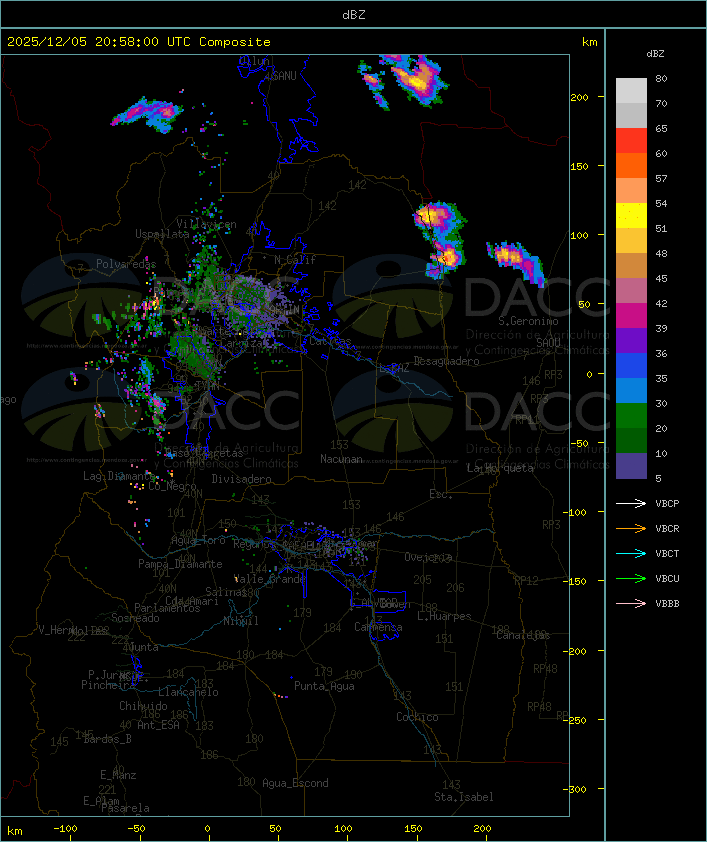Image resolution: width=707 pixels, height=842 pixels.
Task: Click the 'Canalejas' map label
Action: (523, 636)
